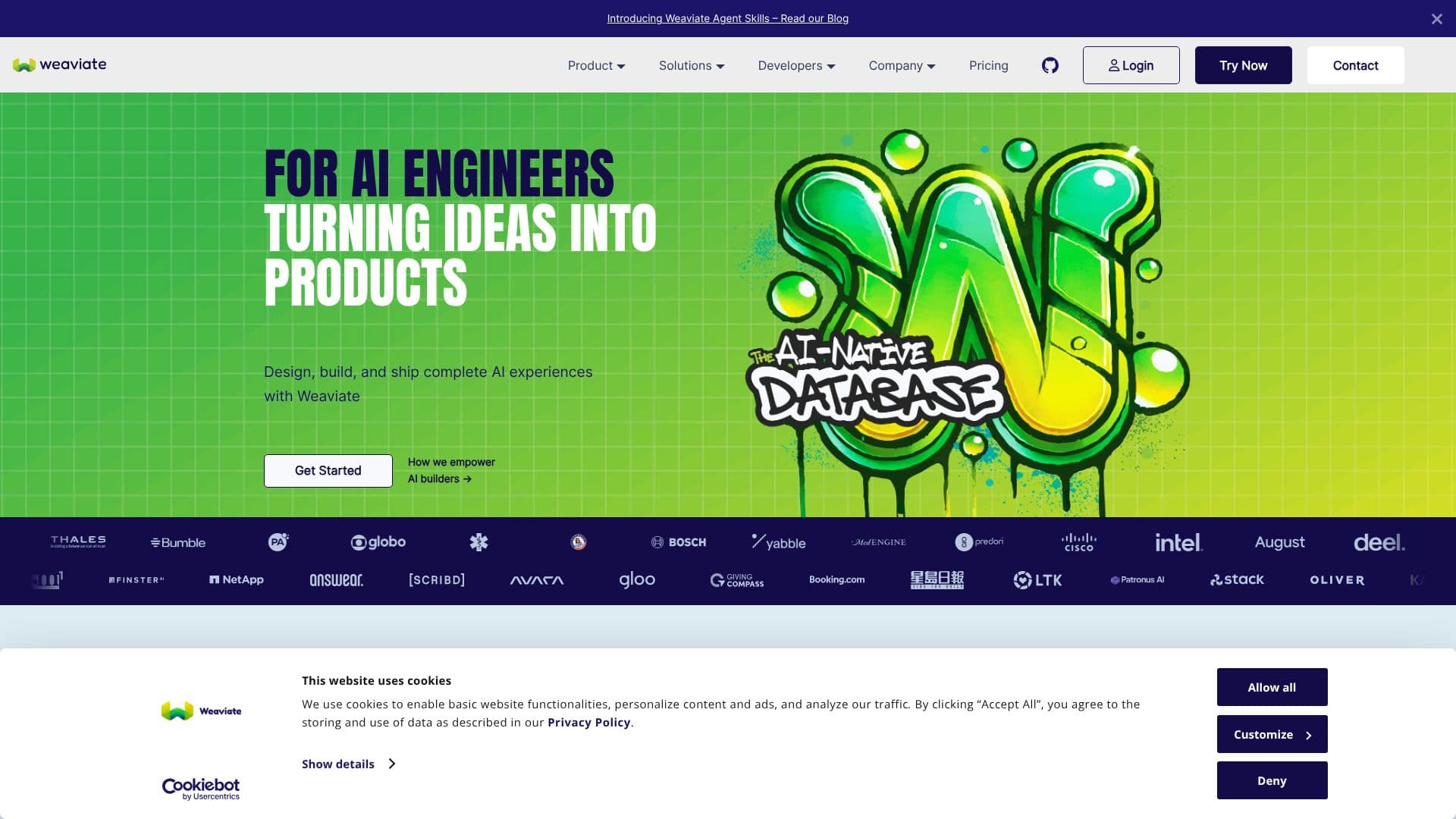Click the Giving Compass logo
Image resolution: width=1456 pixels, height=819 pixels.
coord(737,580)
